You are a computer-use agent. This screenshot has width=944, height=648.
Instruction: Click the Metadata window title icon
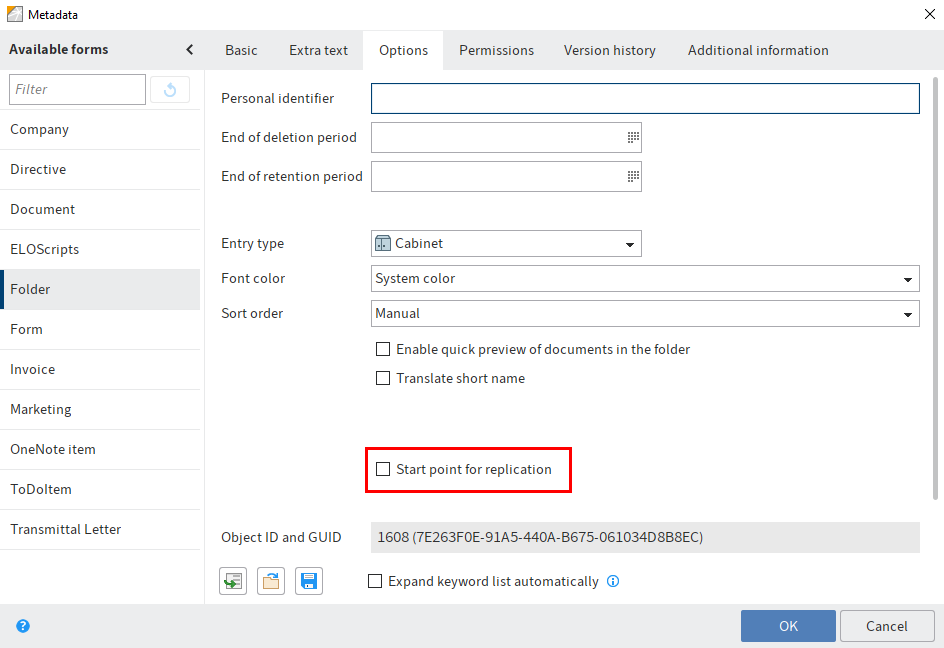coord(14,14)
